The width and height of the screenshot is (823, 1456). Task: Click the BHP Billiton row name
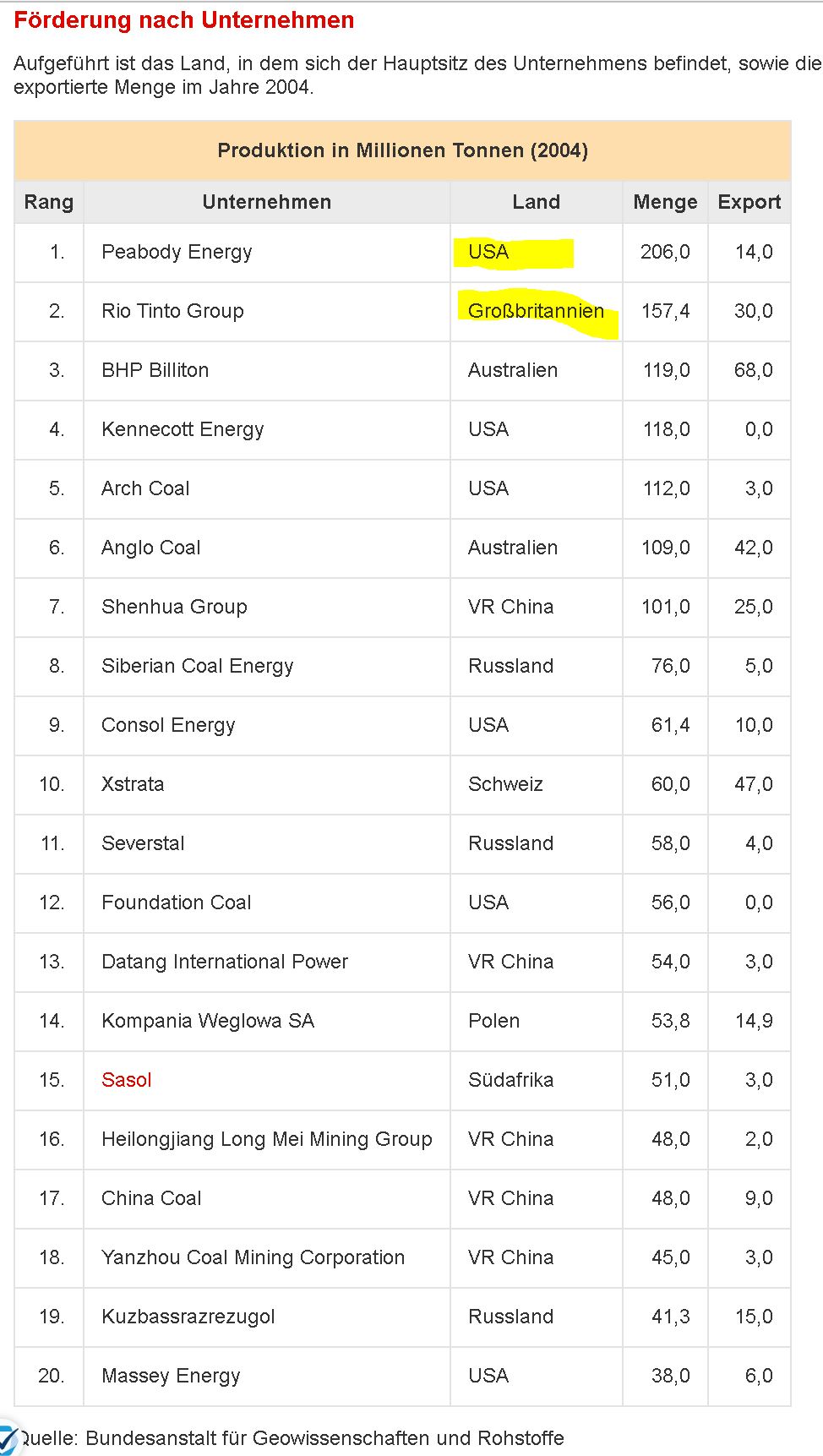155,370
